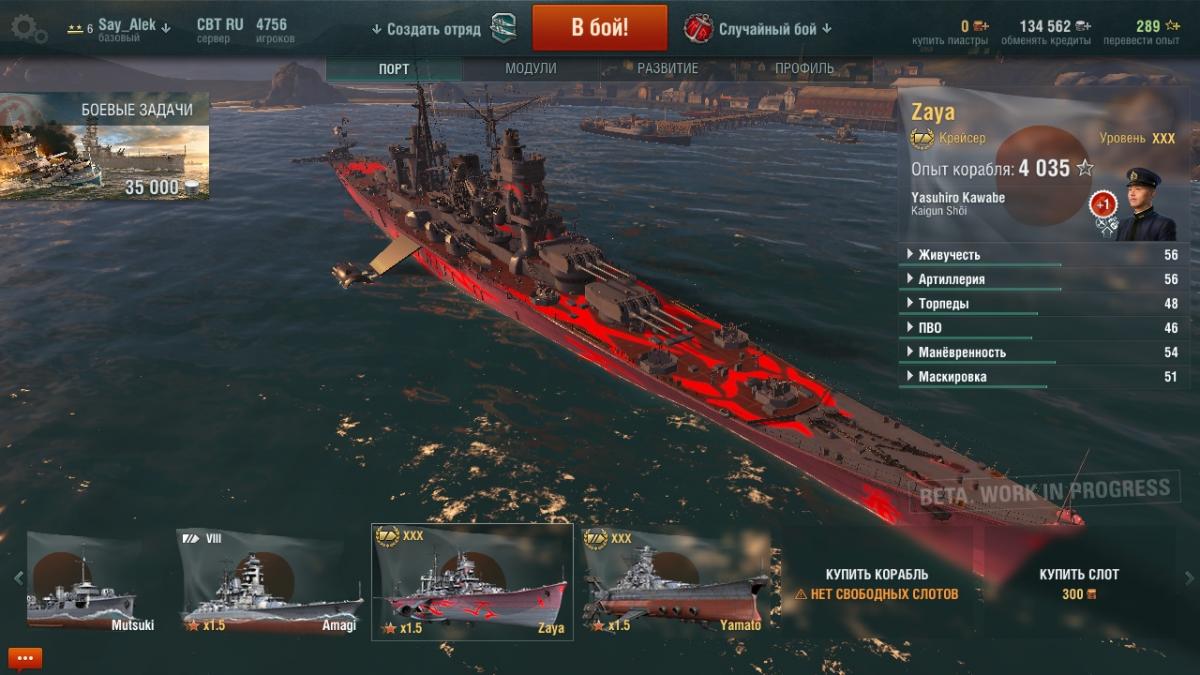Expand the Живучесть parameter row
This screenshot has height=675, width=1200.
[x=1040, y=255]
